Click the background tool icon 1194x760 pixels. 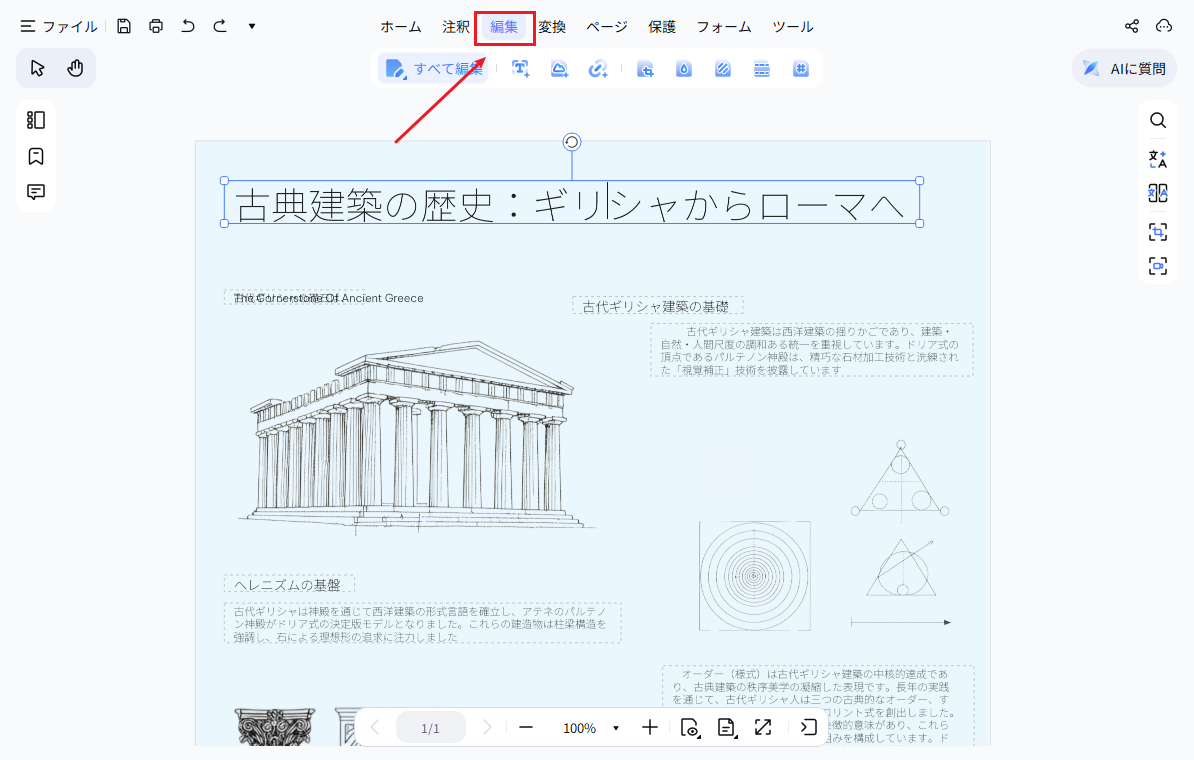click(723, 69)
